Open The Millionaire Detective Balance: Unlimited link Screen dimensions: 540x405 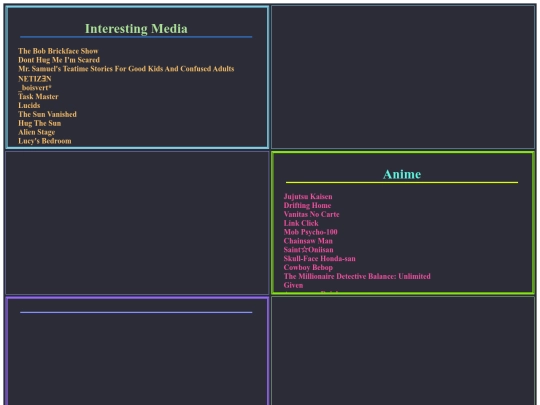click(x=357, y=277)
